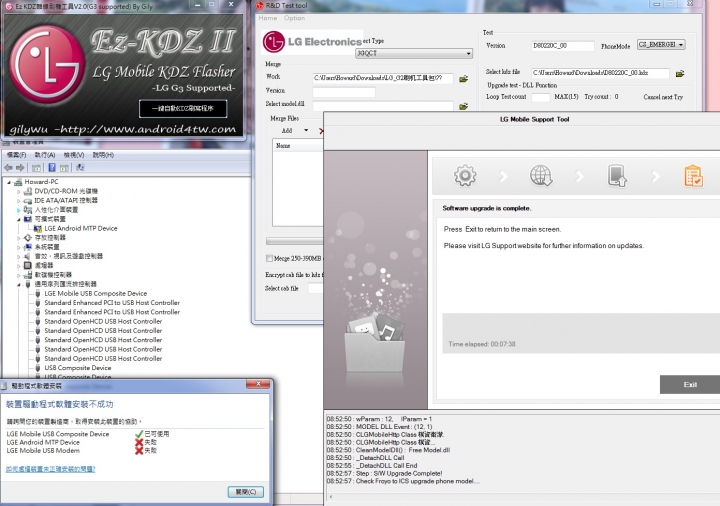The image size is (720, 506).
Task: Click the Test Version field D80220C_00
Action: coord(562,46)
